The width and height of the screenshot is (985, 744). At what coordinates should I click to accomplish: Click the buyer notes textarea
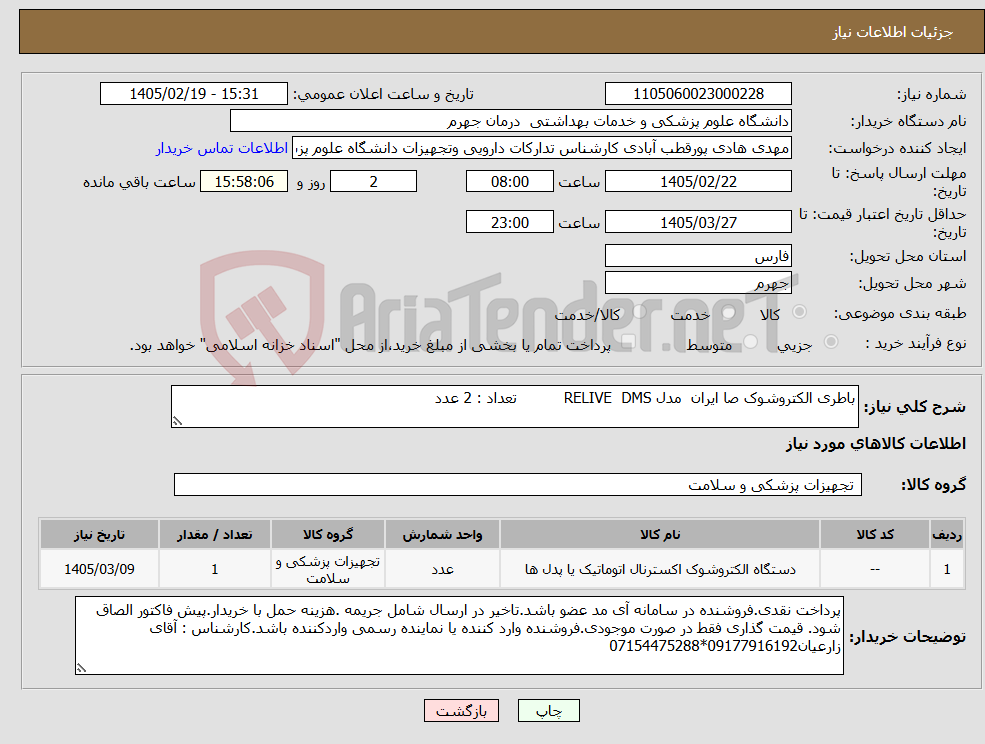[x=459, y=635]
